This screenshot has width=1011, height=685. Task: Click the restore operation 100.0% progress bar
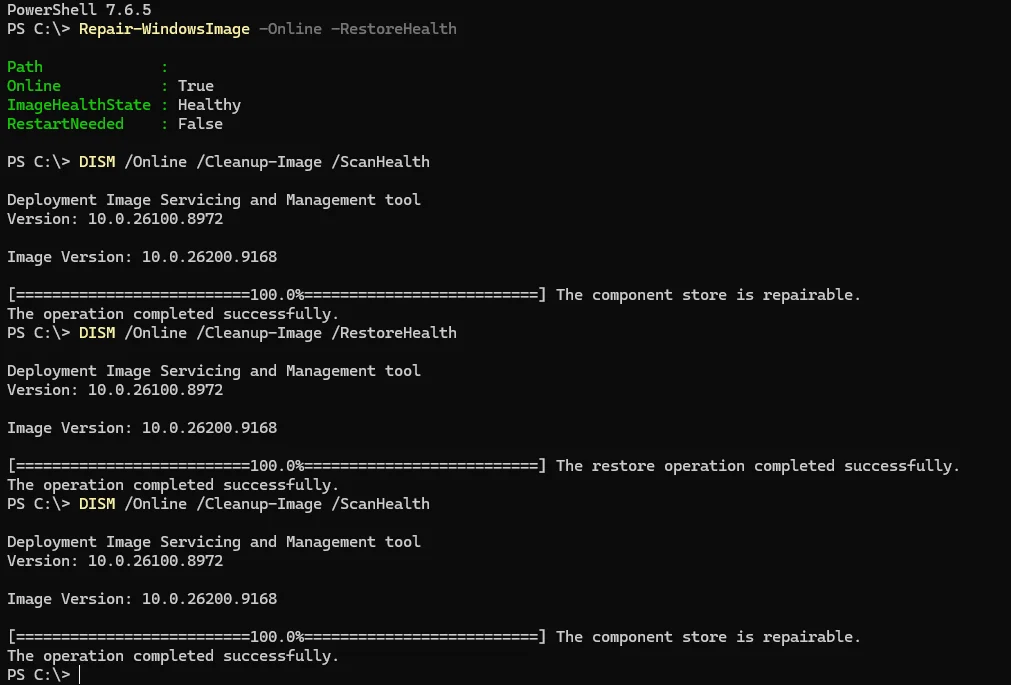[277, 466]
